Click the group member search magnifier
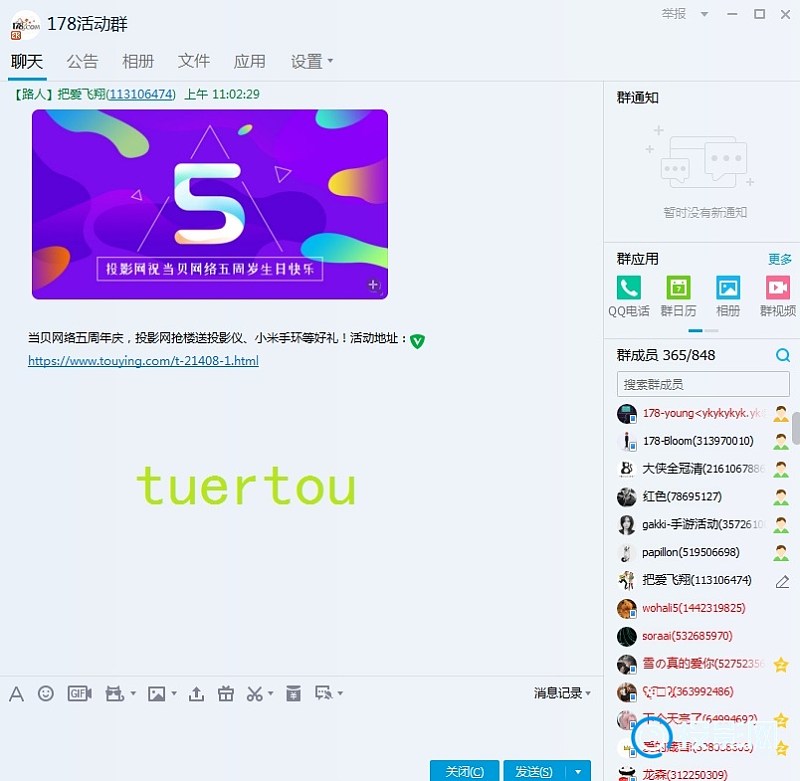The width and height of the screenshot is (800, 781). 783,355
